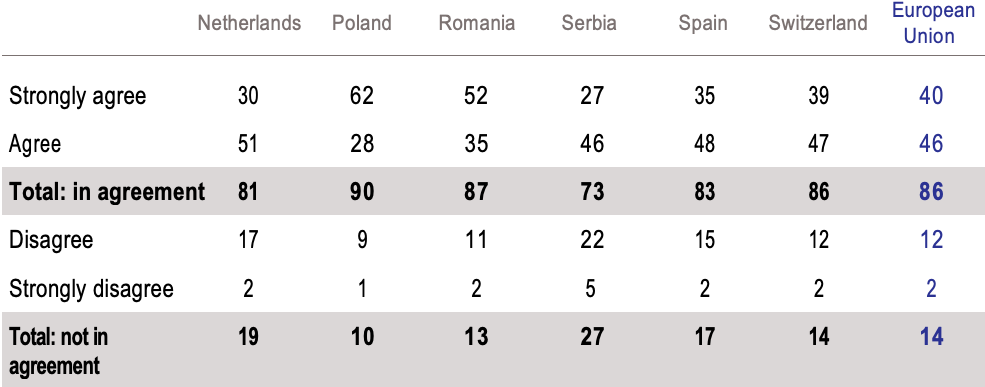Click the Romania column header

(x=477, y=23)
